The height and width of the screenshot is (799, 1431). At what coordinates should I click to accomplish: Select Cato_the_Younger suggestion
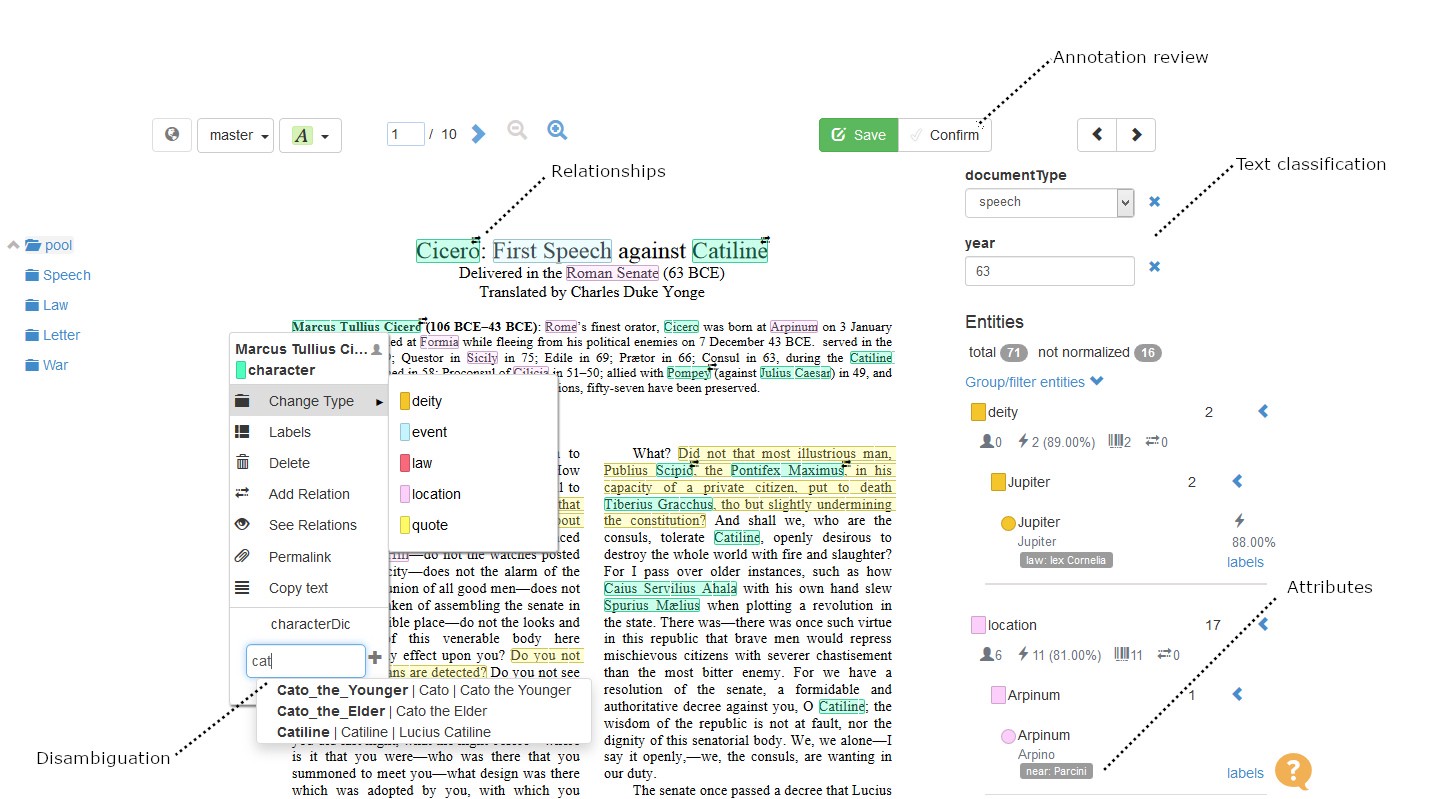[424, 690]
